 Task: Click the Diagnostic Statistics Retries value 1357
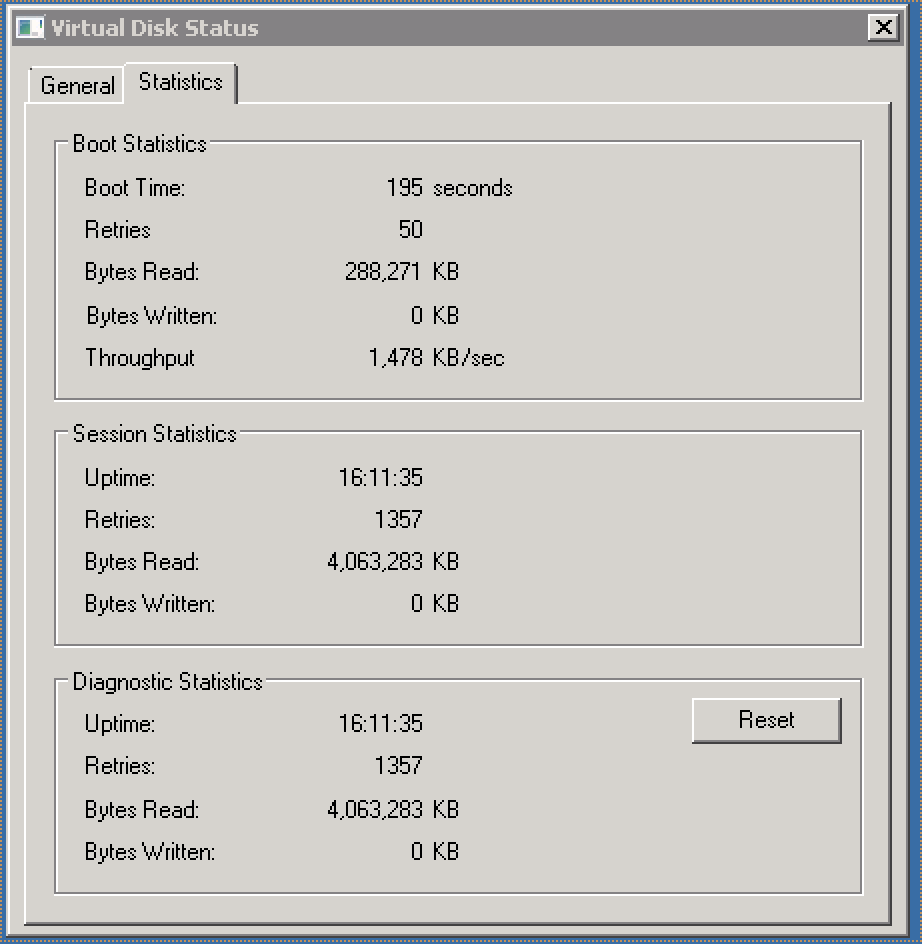coord(399,765)
